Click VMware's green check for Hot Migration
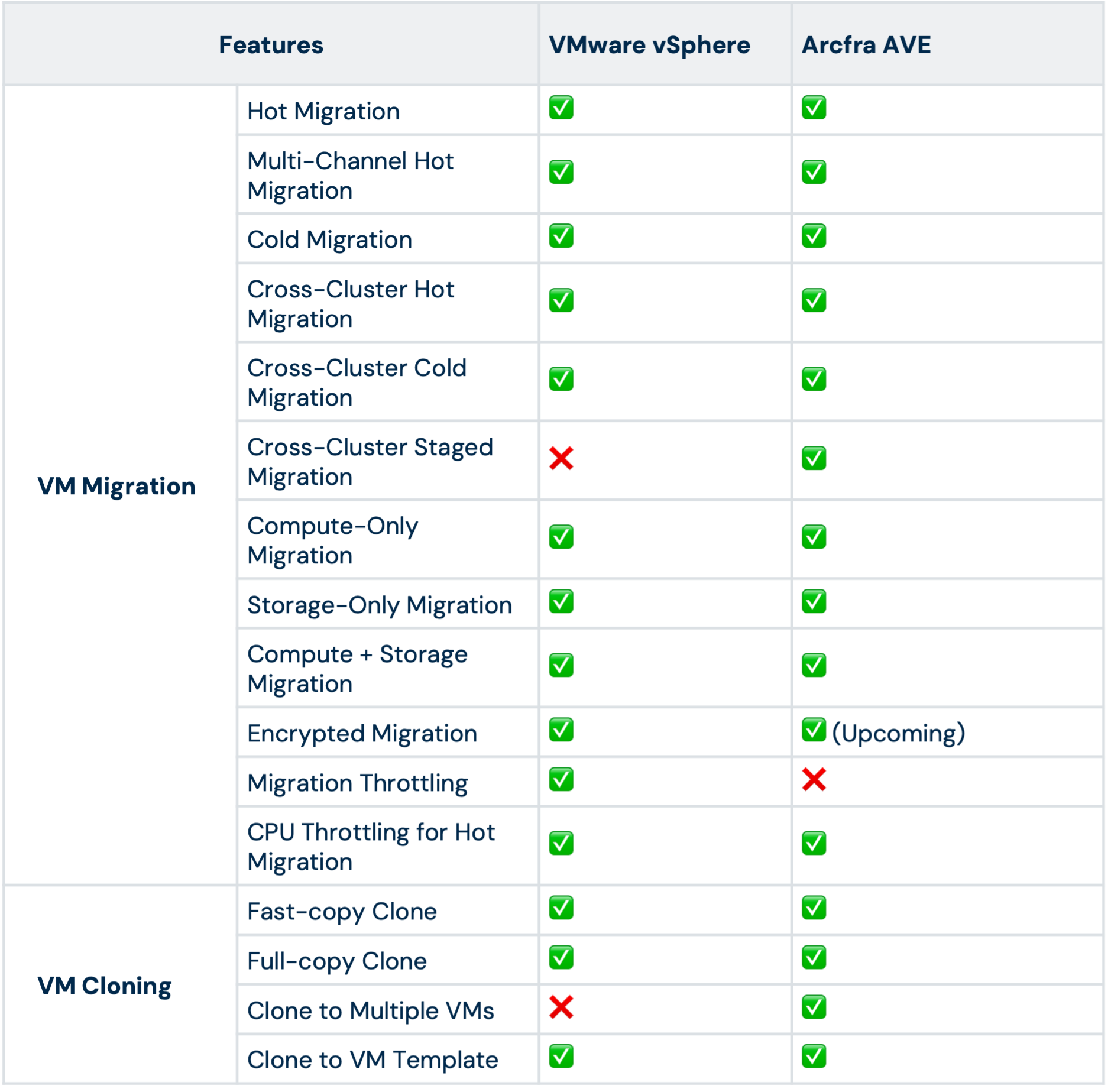Screen dimensions: 1111x1092 (561, 108)
